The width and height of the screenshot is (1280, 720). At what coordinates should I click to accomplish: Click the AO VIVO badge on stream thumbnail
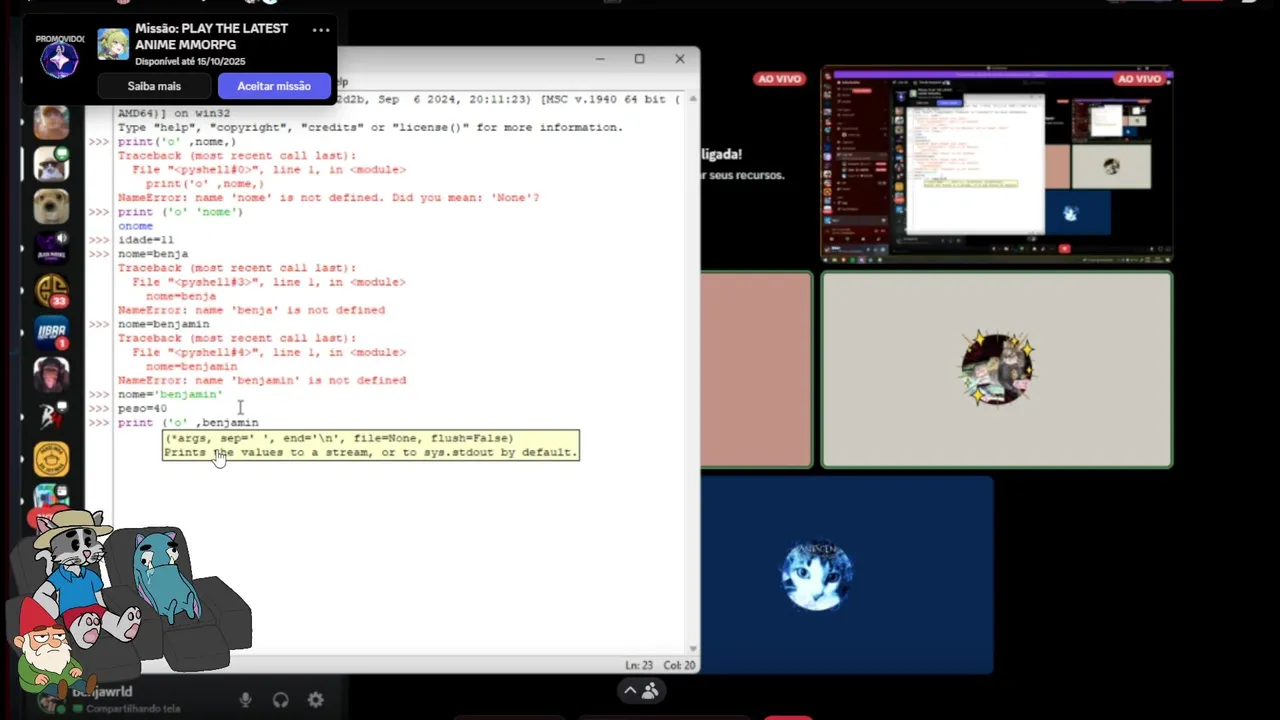pyautogui.click(x=1139, y=79)
